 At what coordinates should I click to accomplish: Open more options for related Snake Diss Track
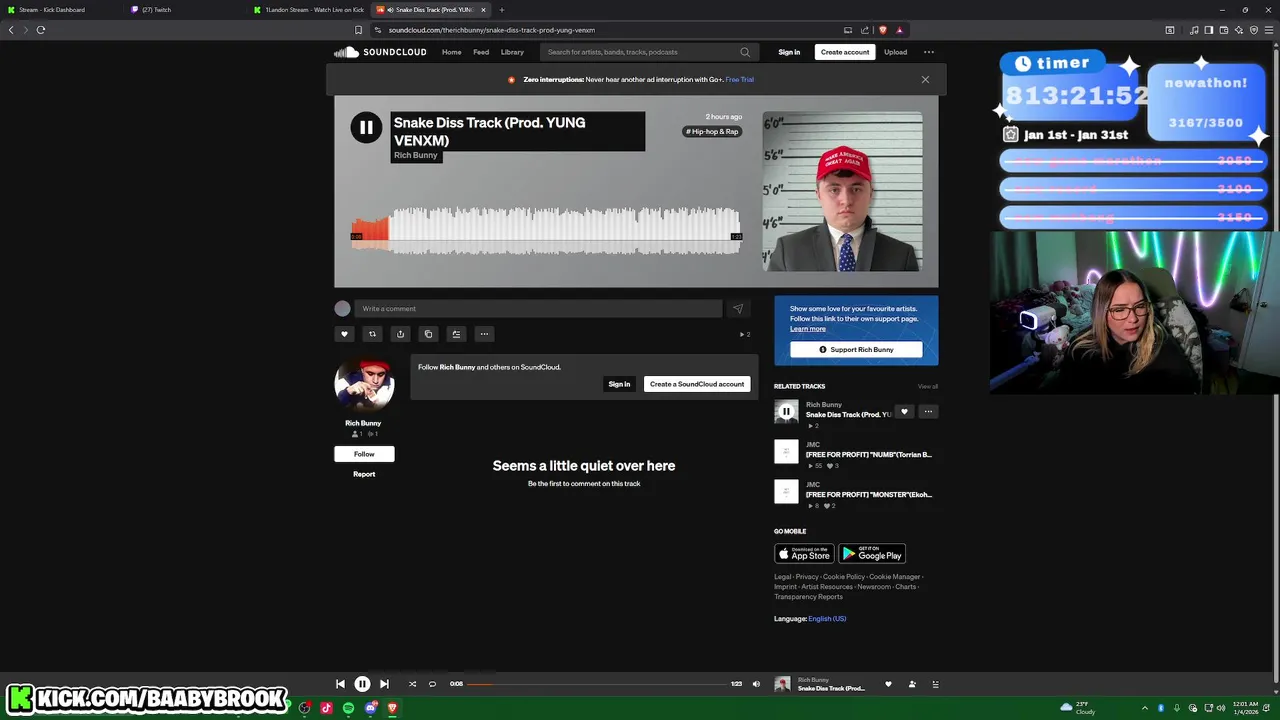(x=928, y=411)
